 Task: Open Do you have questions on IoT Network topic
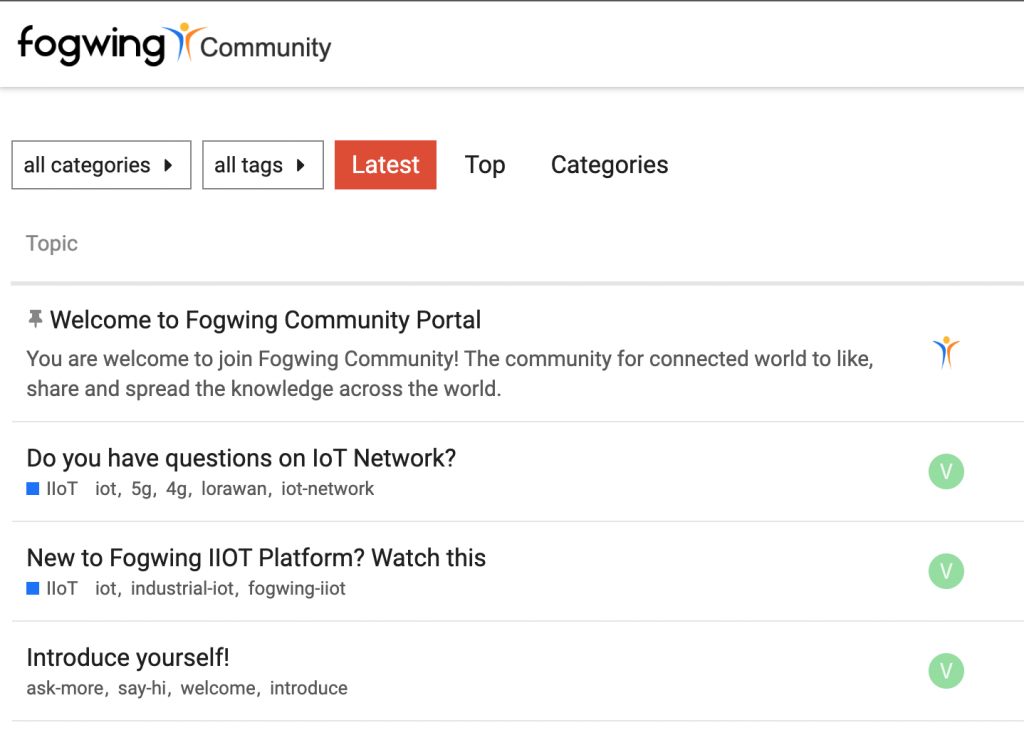coord(241,458)
